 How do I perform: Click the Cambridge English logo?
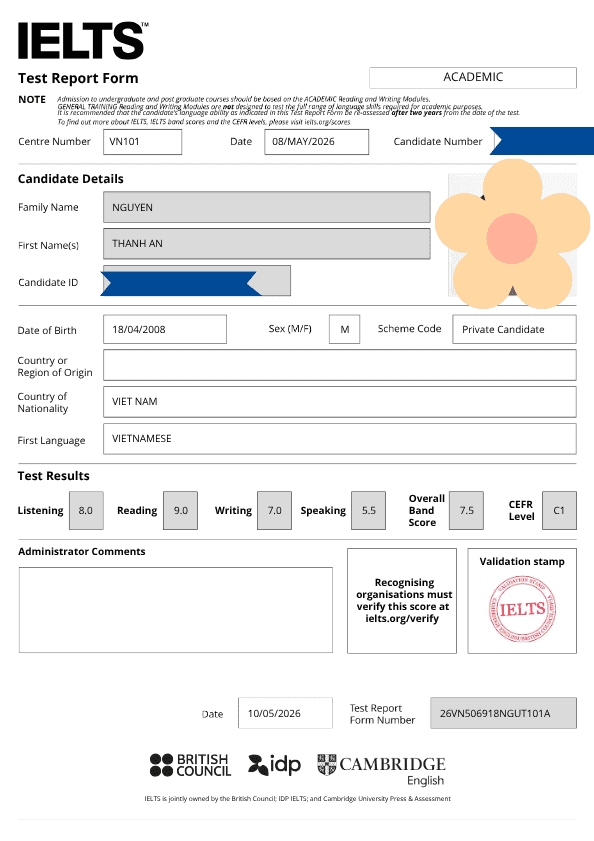382,770
